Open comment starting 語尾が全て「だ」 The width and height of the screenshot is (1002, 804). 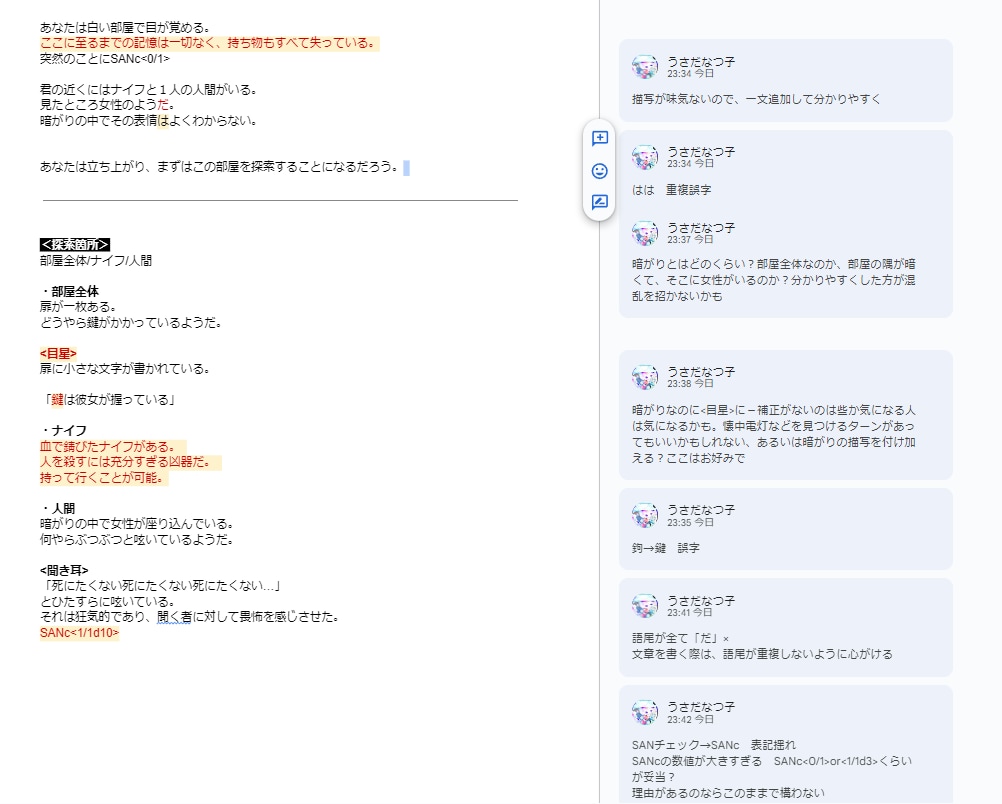click(785, 627)
